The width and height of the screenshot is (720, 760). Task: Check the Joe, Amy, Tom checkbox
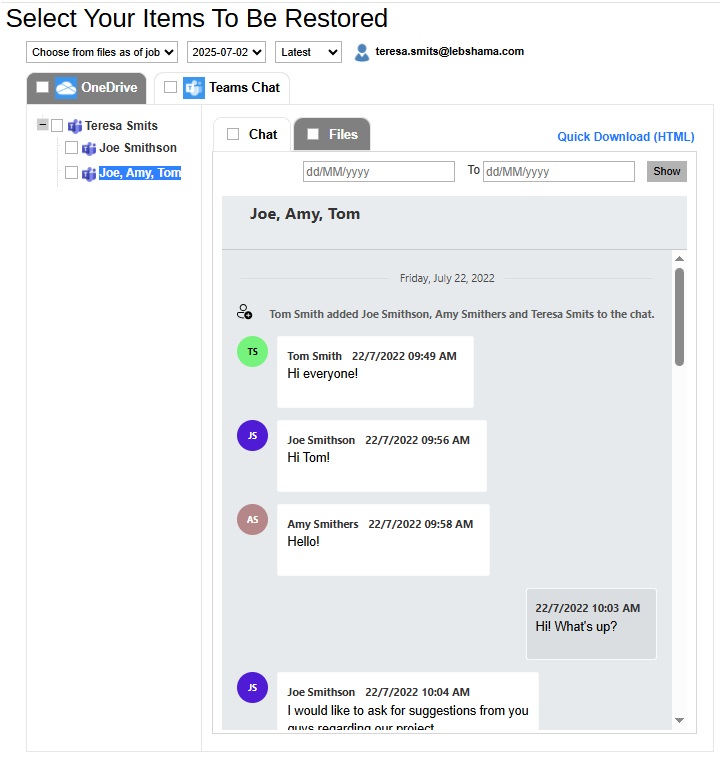pyautogui.click(x=71, y=173)
